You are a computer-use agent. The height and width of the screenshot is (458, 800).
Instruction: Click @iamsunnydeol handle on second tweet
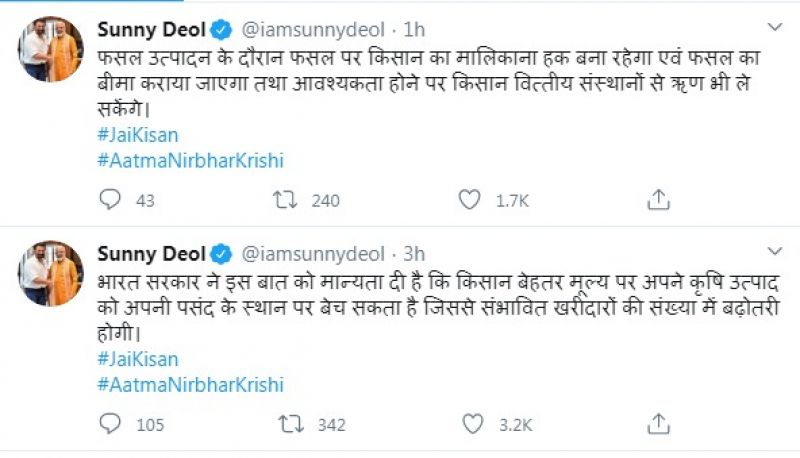coord(310,254)
